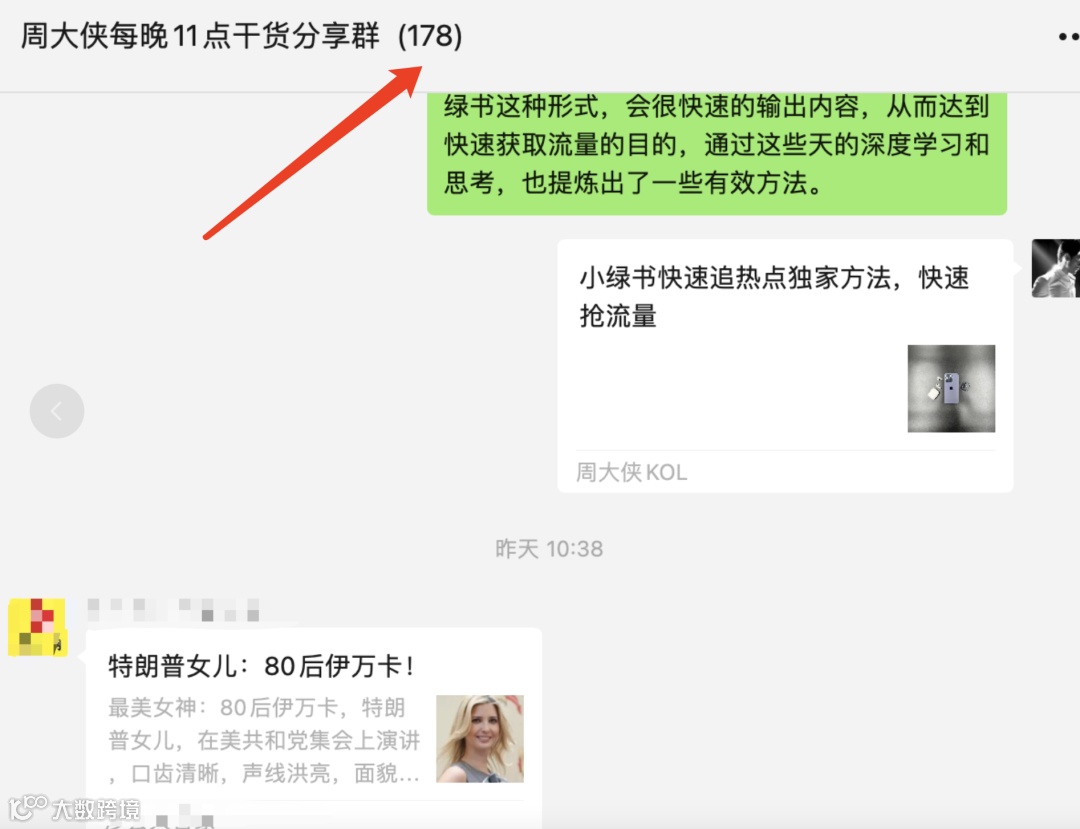
Task: Click the group title 周大侠每晚11点干货分享群
Action: point(200,36)
